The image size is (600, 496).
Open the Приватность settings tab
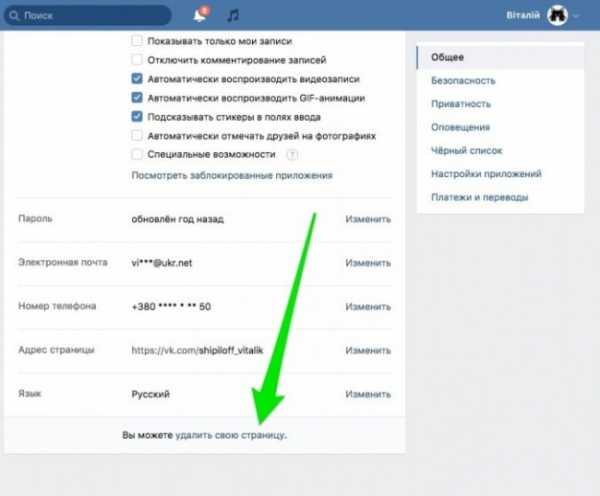500,104
